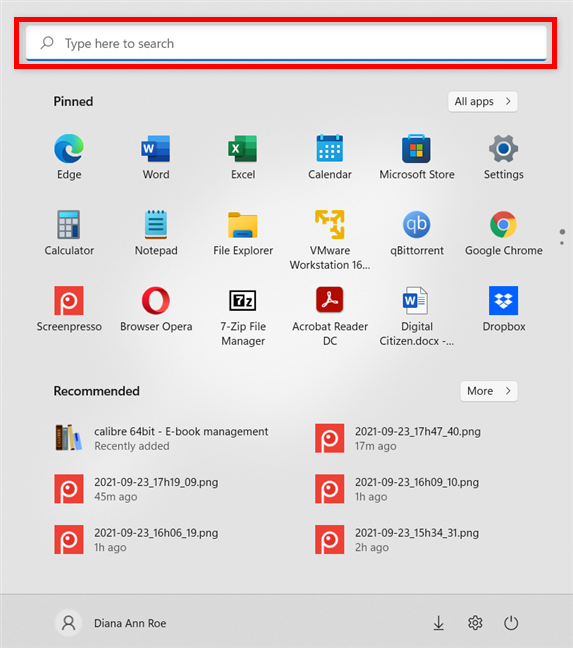Screen dimensions: 573x648
Task: Open Calculator app
Action: click(x=69, y=233)
